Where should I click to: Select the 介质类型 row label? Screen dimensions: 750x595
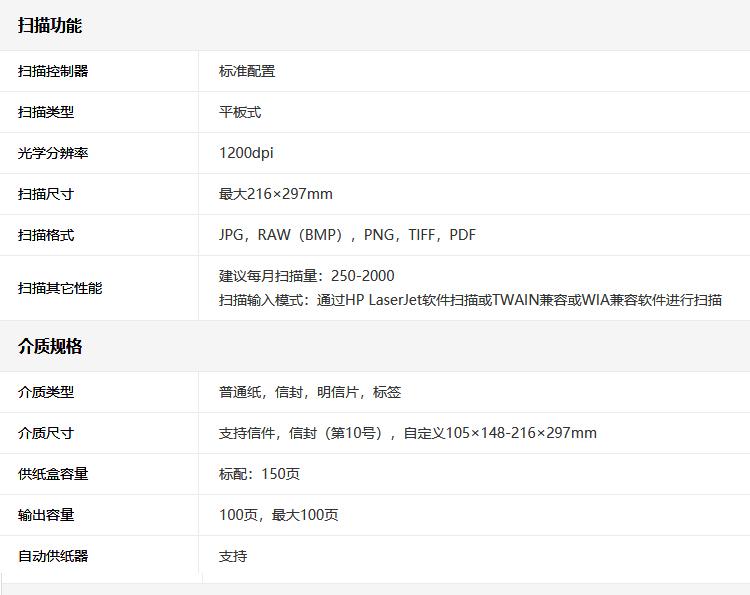pyautogui.click(x=46, y=392)
